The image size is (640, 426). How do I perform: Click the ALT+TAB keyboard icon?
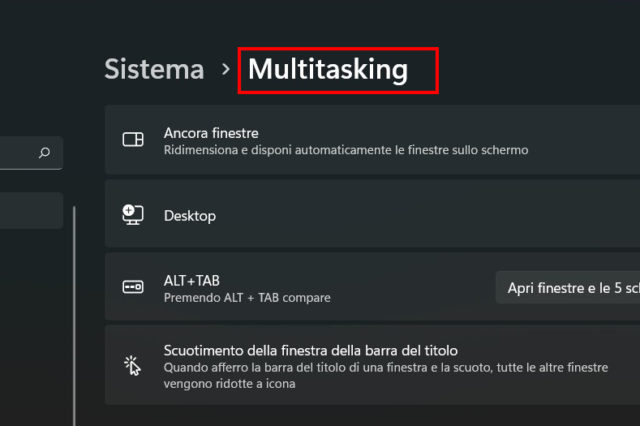pyautogui.click(x=132, y=287)
